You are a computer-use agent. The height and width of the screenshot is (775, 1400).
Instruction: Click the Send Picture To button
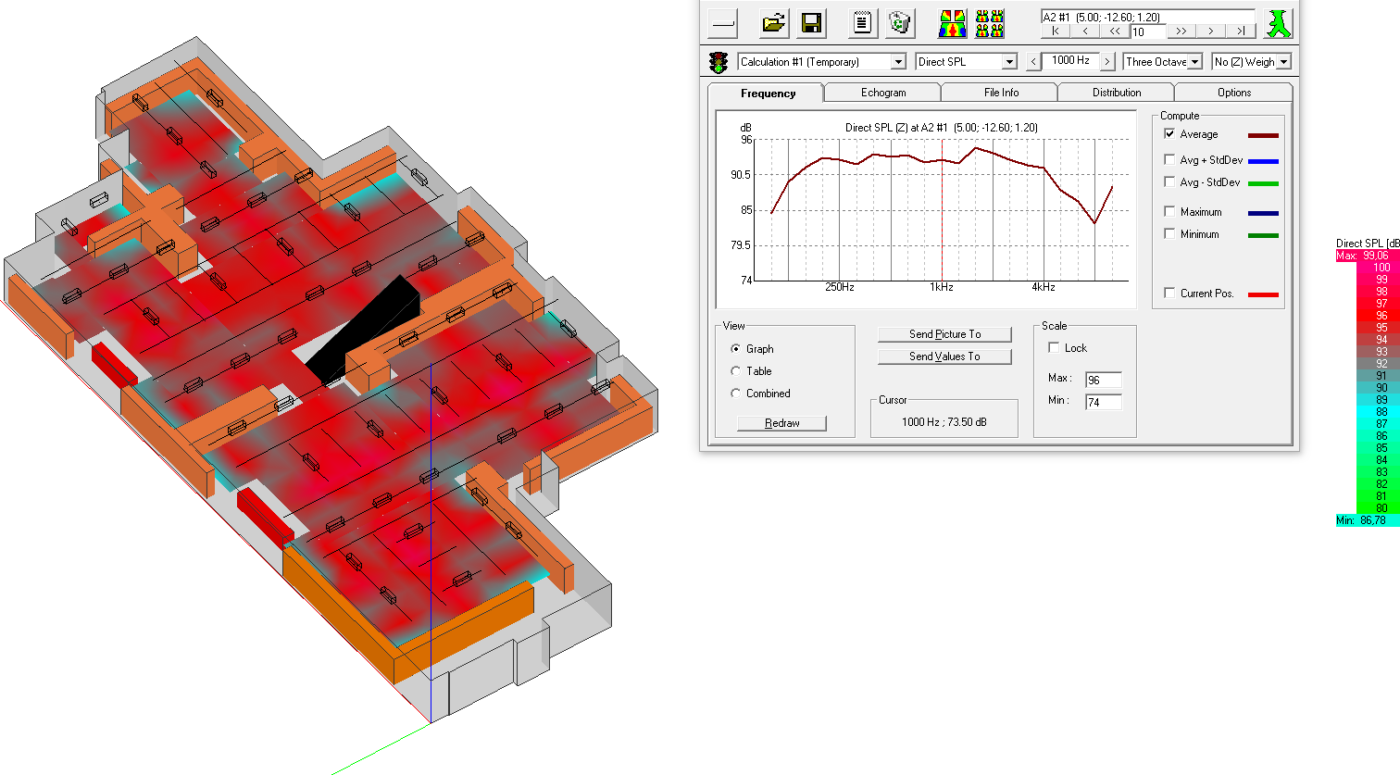(945, 334)
